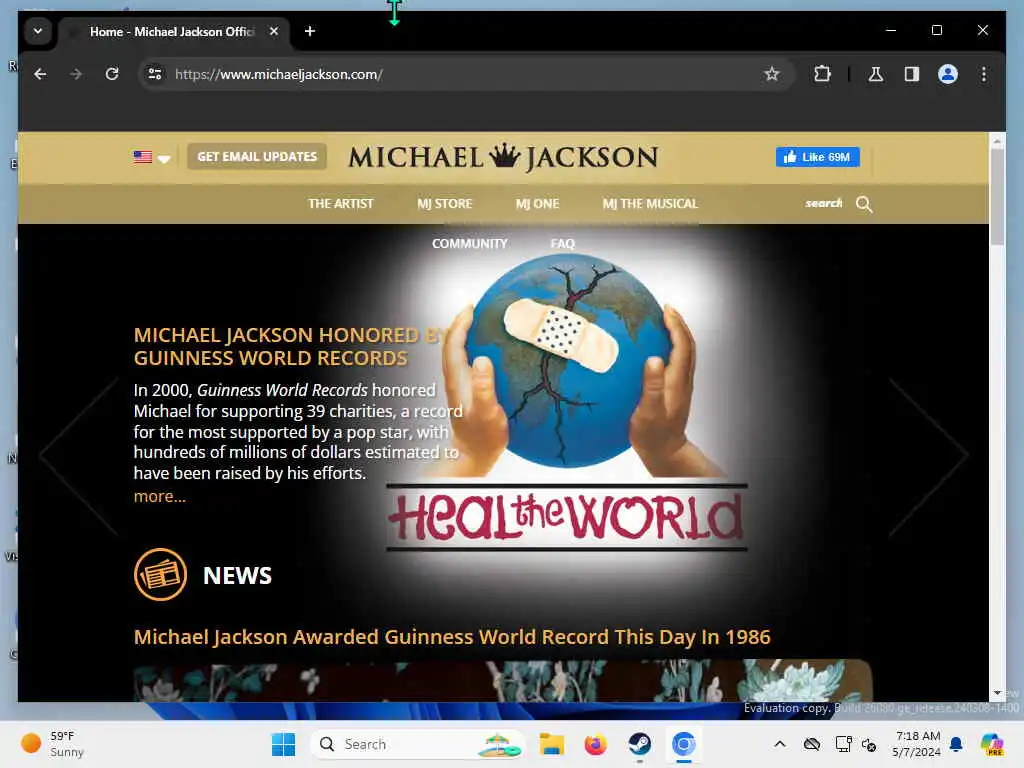Click the Michael Jackson crown logo
This screenshot has width=1024, height=768.
[x=503, y=157]
